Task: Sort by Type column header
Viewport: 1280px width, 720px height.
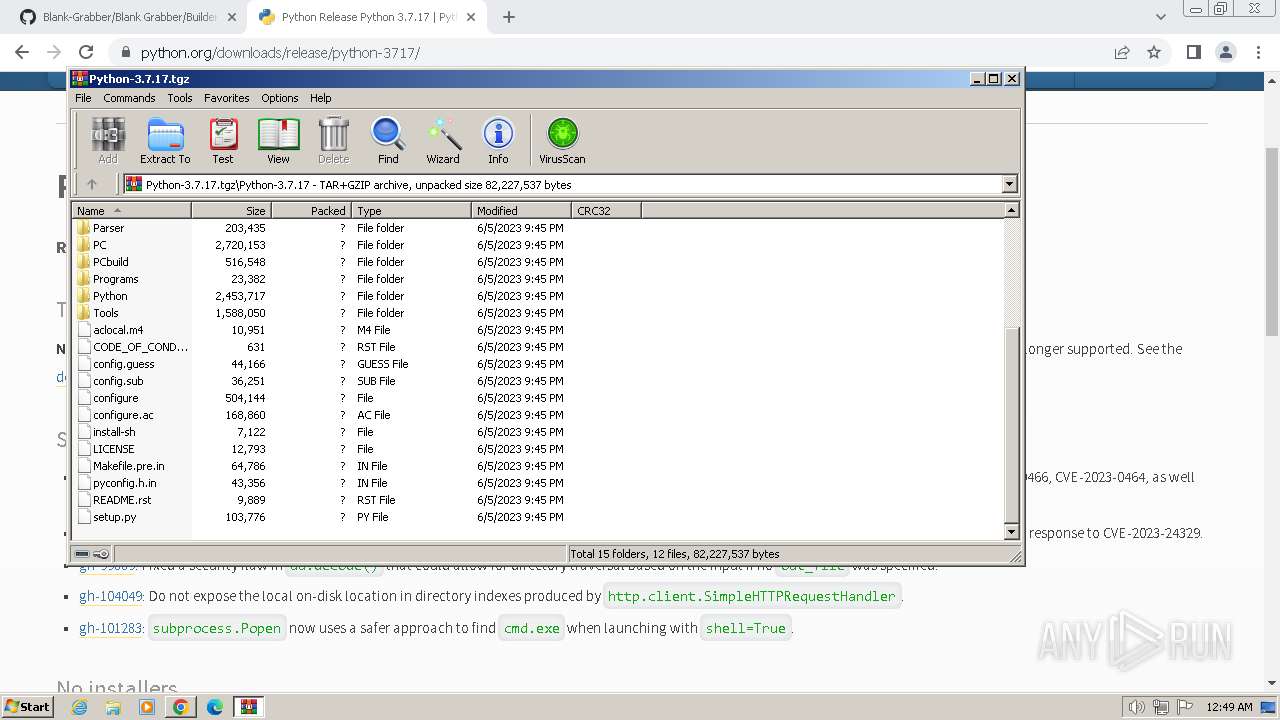Action: click(411, 210)
